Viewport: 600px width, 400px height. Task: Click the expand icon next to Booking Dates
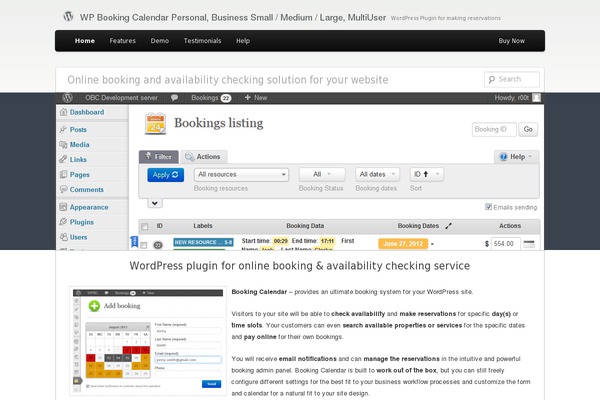point(448,226)
